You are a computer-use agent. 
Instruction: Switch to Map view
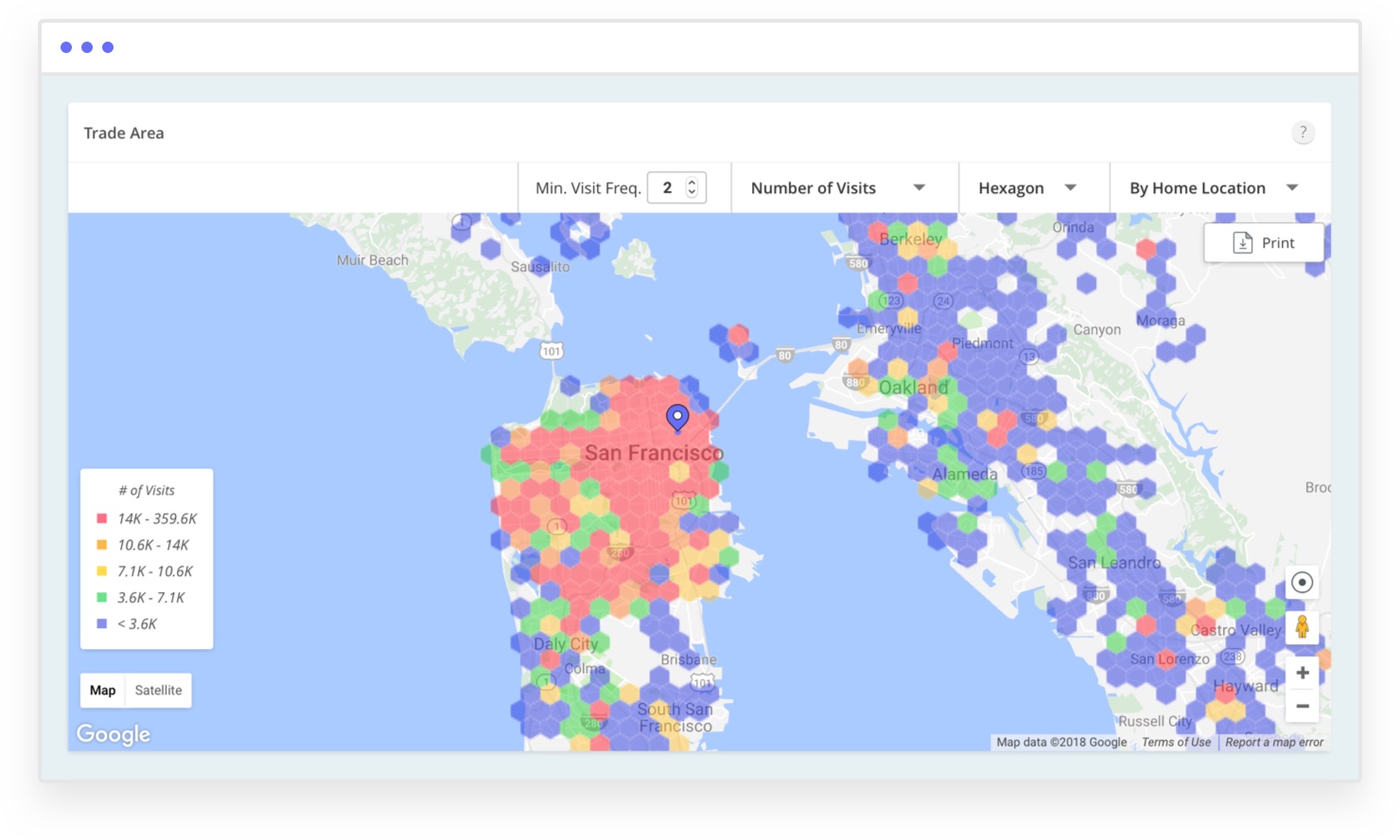(x=103, y=691)
